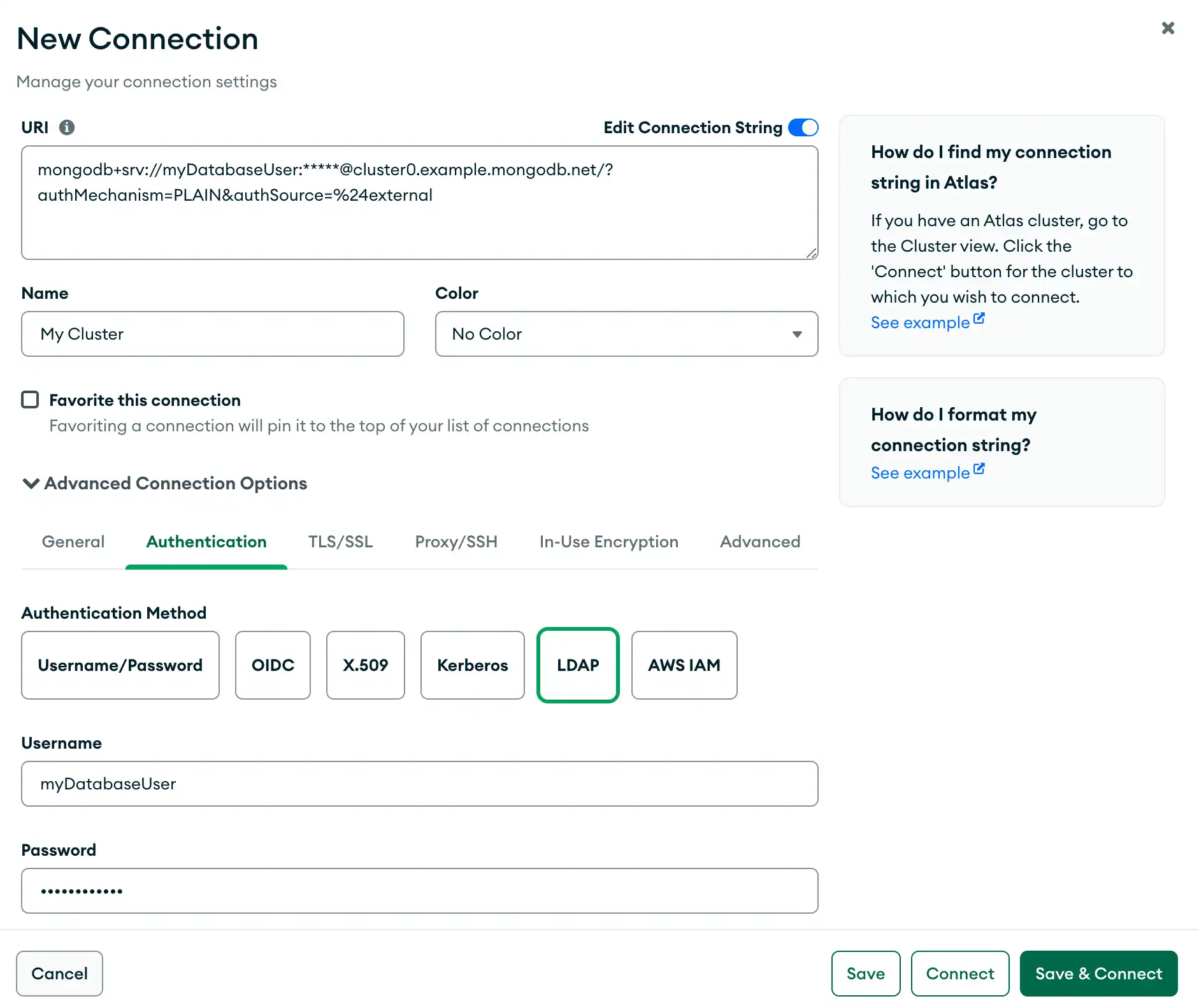Open the URI info tooltip
1199x1008 pixels.
68,127
